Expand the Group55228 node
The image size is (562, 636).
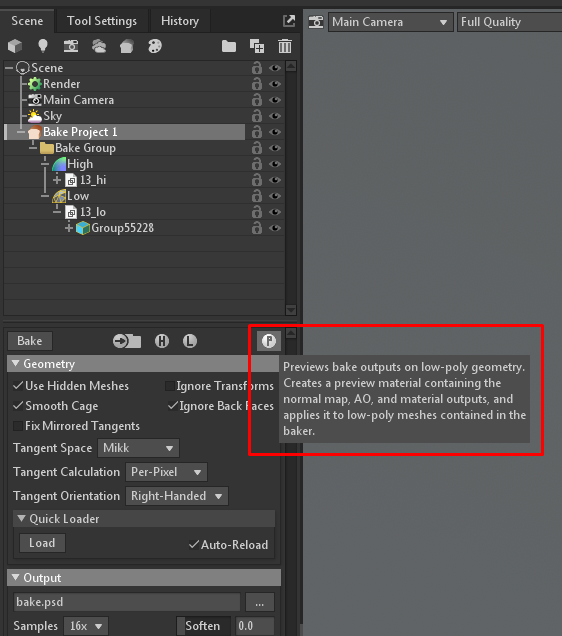coord(69,228)
